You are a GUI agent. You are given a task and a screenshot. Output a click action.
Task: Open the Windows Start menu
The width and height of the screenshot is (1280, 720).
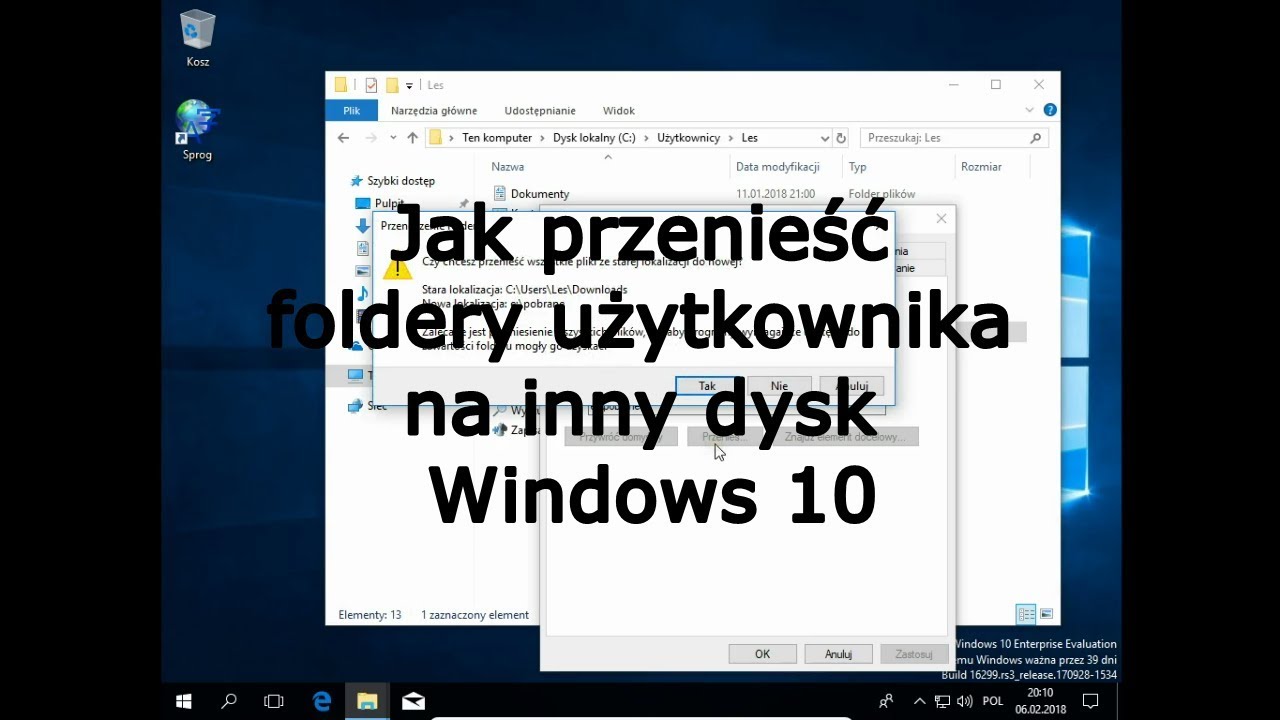(x=184, y=702)
